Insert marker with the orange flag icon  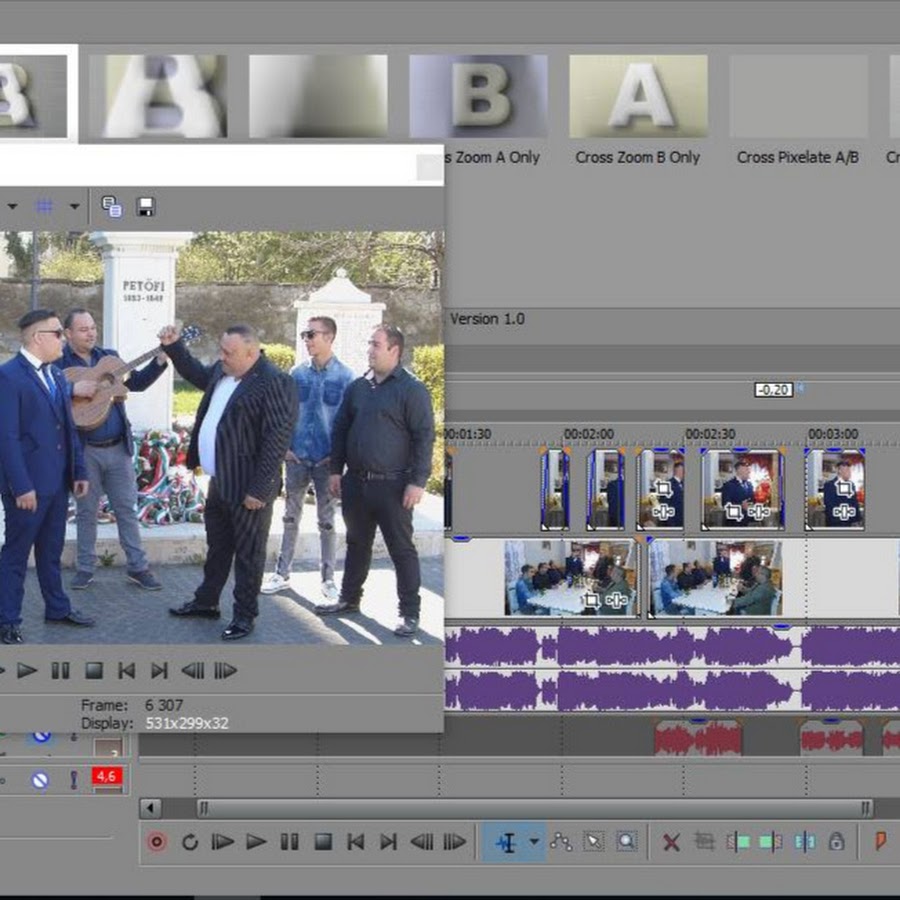click(x=881, y=842)
